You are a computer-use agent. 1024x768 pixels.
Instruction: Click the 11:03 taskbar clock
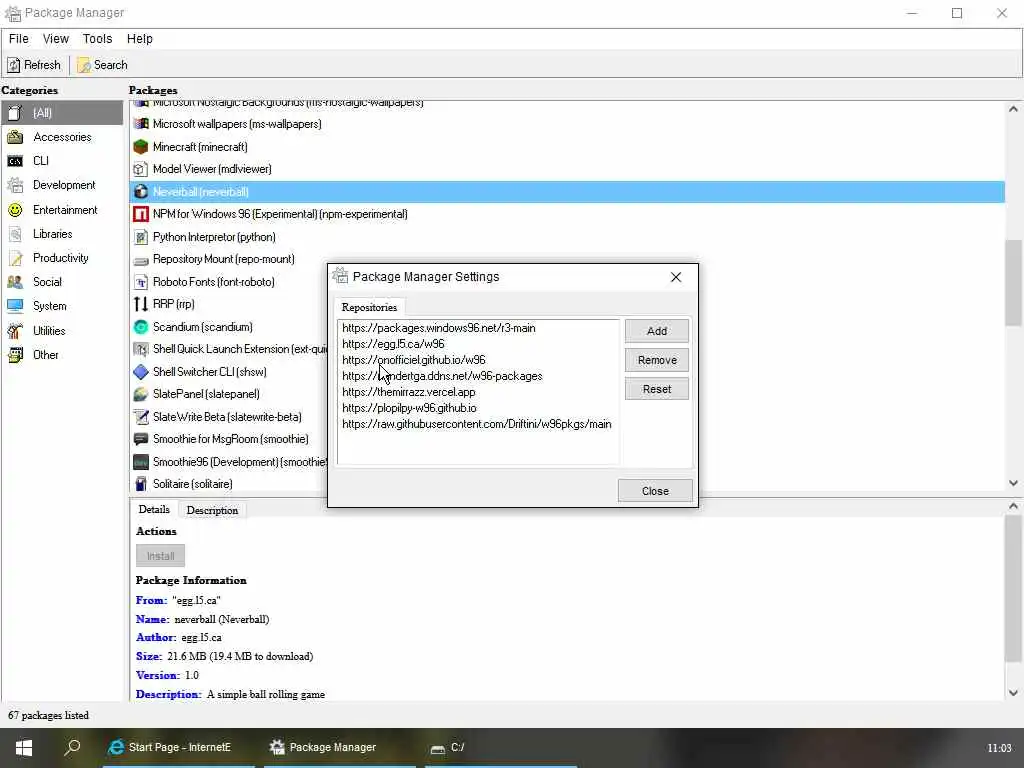999,748
